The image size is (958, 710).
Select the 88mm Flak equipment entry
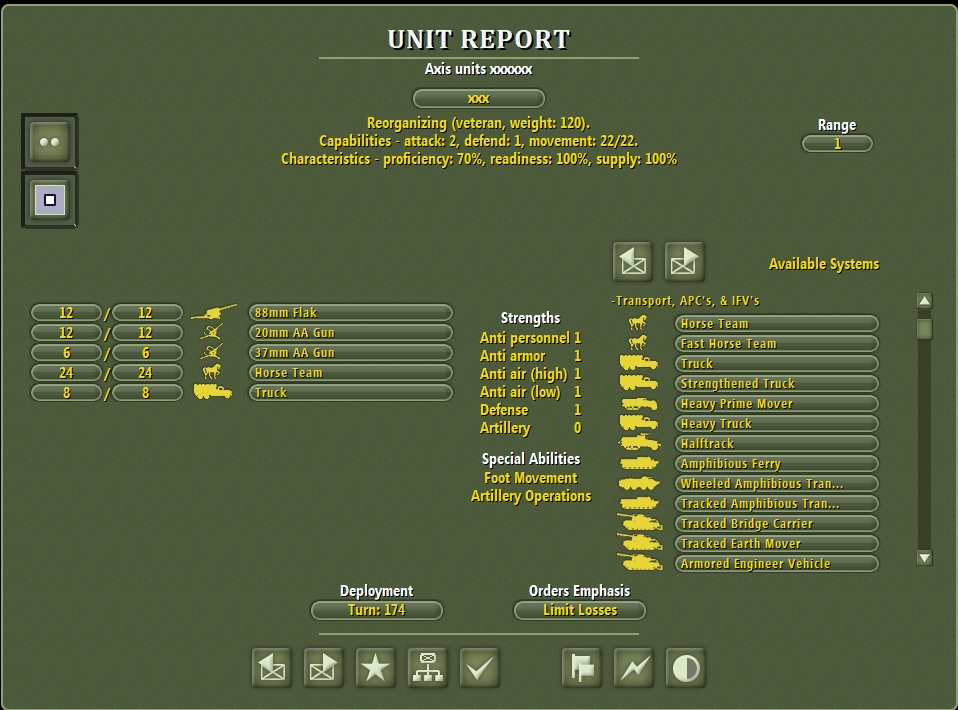tap(351, 312)
